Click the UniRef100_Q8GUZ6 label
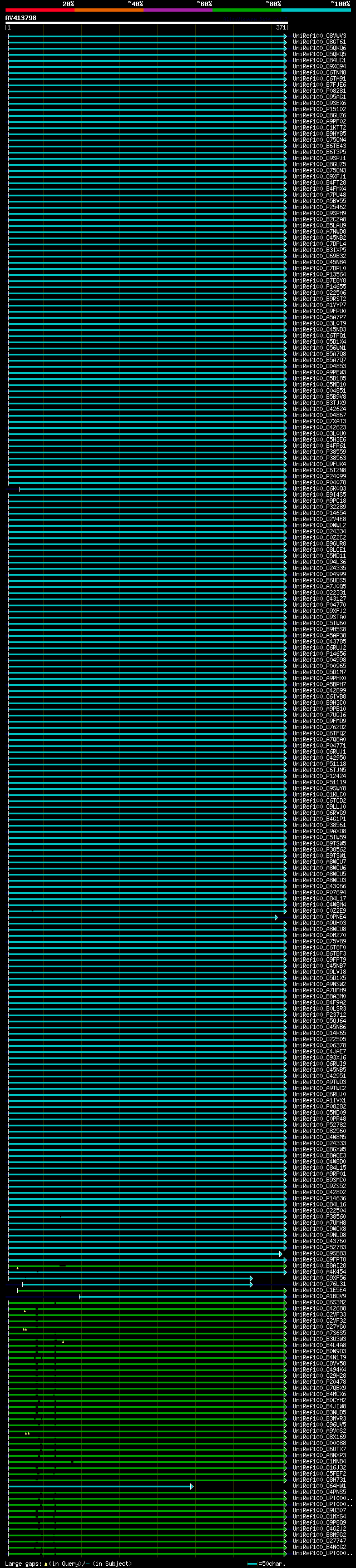The width and height of the screenshot is (356, 1568). coord(319,115)
